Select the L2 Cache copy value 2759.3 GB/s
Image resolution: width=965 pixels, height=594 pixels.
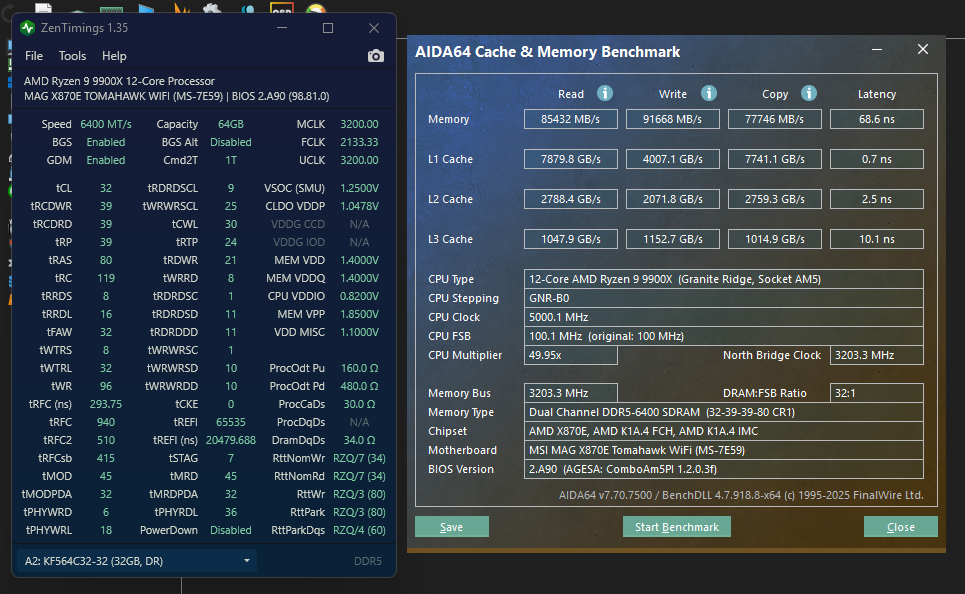point(775,199)
